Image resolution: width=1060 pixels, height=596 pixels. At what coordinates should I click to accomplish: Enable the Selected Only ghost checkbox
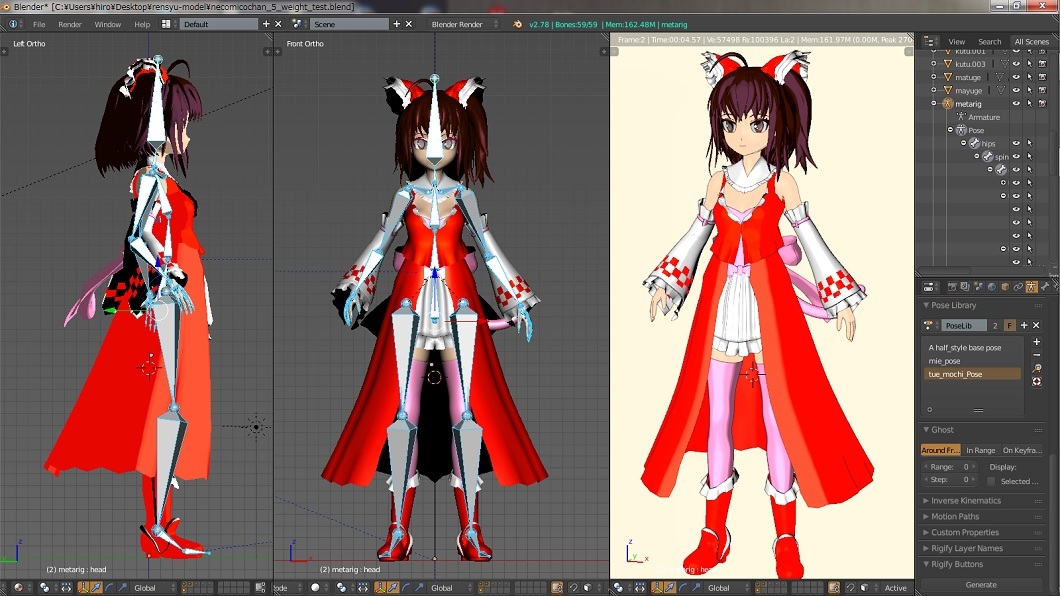pyautogui.click(x=991, y=482)
